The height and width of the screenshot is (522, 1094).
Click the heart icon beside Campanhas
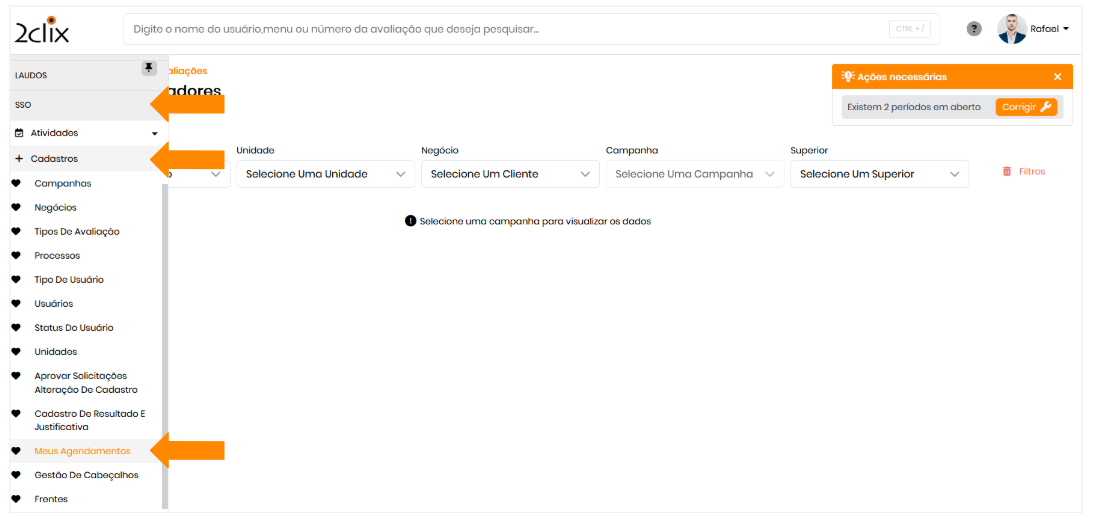pyautogui.click(x=16, y=184)
